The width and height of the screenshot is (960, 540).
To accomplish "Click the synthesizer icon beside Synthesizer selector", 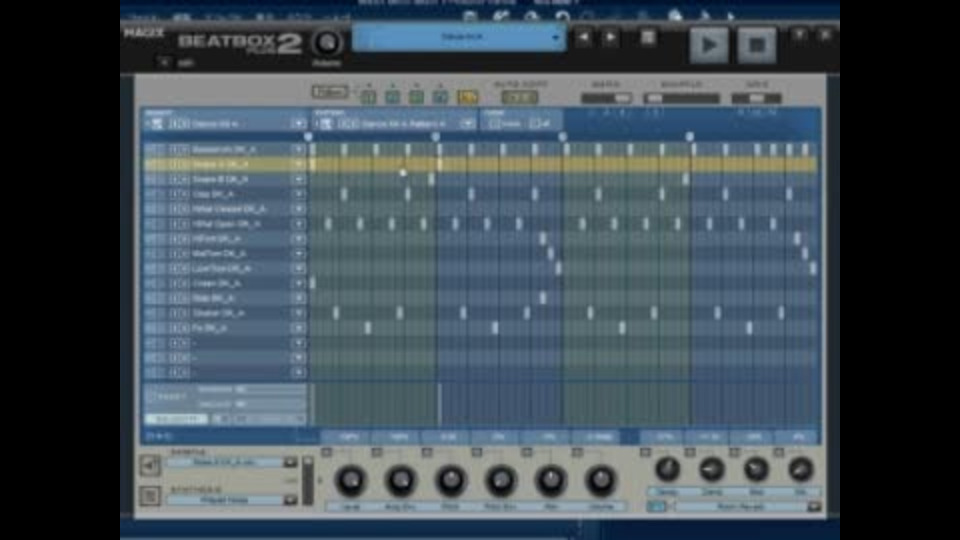I will pos(150,496).
